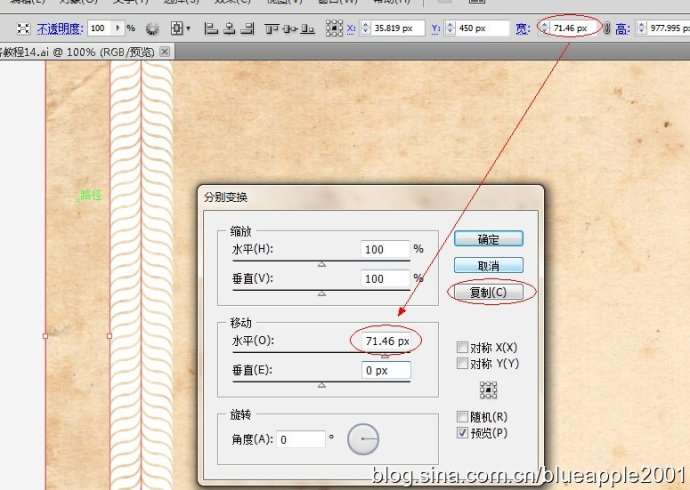Click the horizontal align center icon
The width and height of the screenshot is (690, 490).
click(229, 29)
